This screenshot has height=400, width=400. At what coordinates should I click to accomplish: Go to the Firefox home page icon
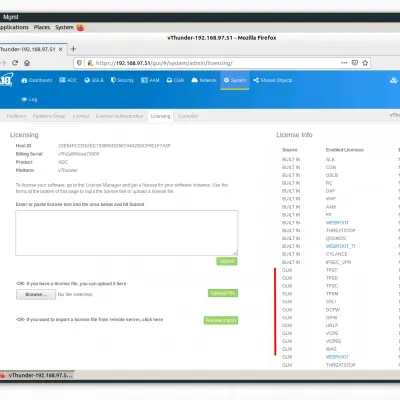click(27, 63)
